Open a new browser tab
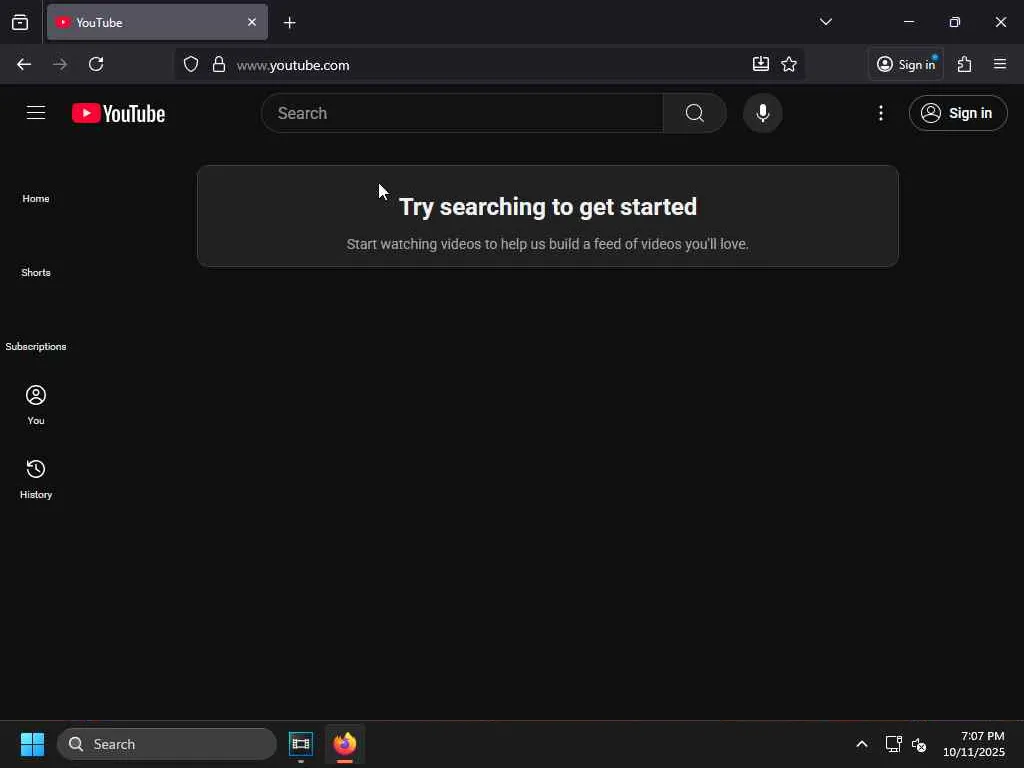This screenshot has height=768, width=1024. coord(290,23)
